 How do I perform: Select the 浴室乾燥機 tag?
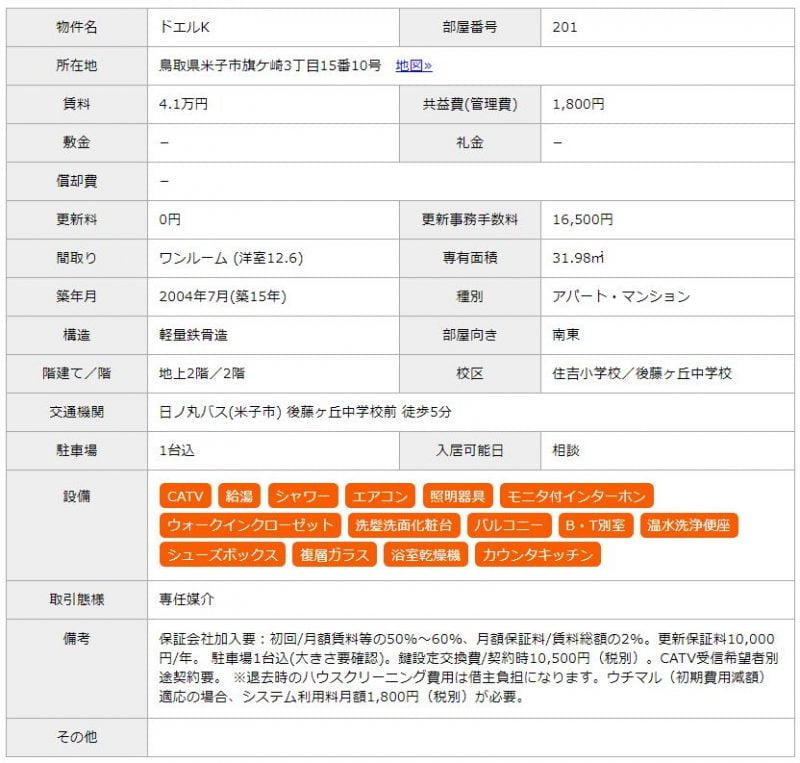pyautogui.click(x=426, y=554)
